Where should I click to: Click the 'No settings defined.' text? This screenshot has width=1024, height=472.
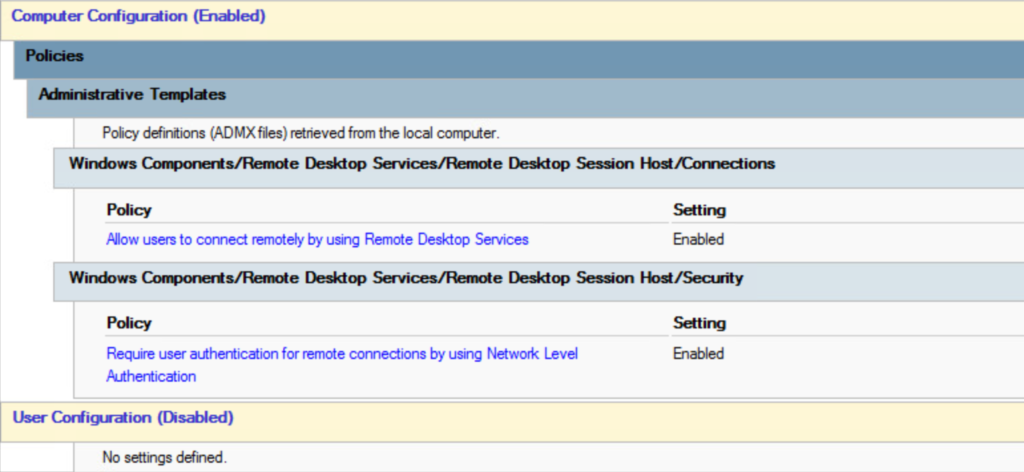point(164,457)
